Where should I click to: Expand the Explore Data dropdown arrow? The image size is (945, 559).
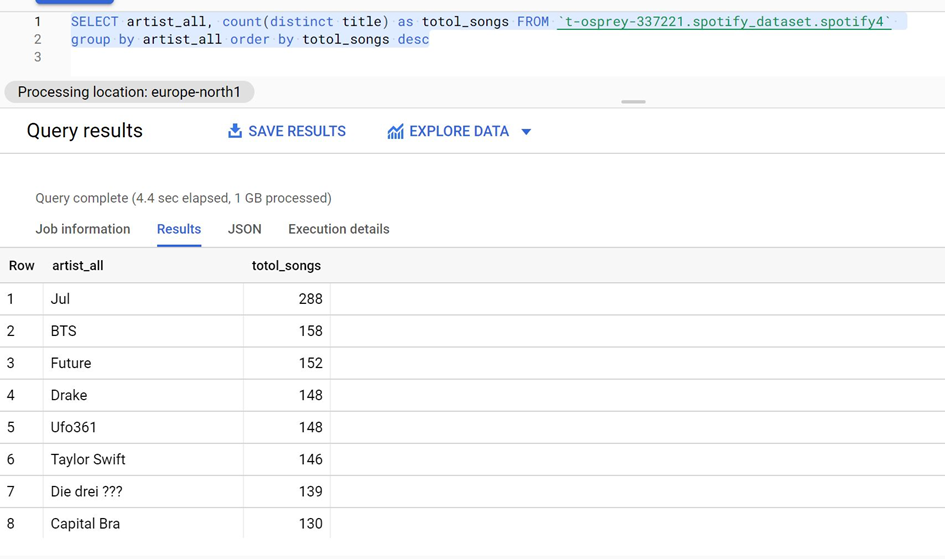click(526, 131)
